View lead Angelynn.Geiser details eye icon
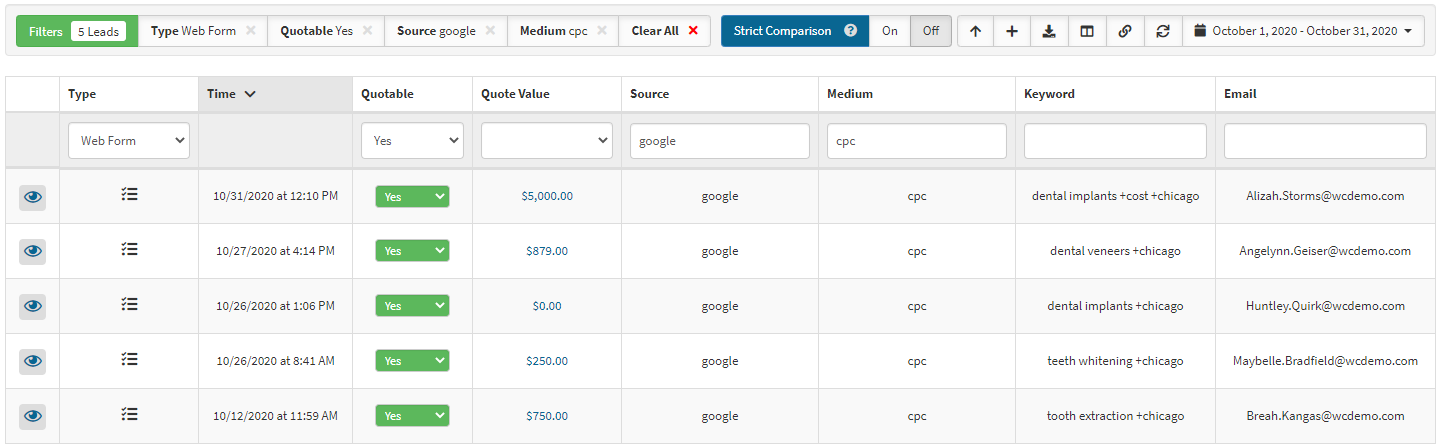The width and height of the screenshot is (1443, 448). tap(33, 252)
